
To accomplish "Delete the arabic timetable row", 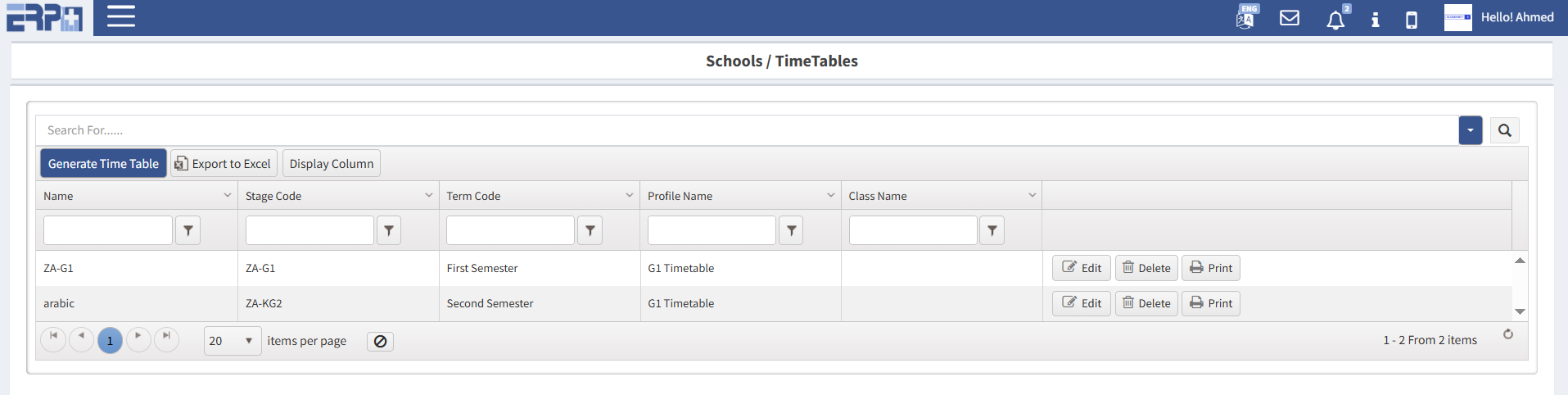I will [x=1146, y=303].
